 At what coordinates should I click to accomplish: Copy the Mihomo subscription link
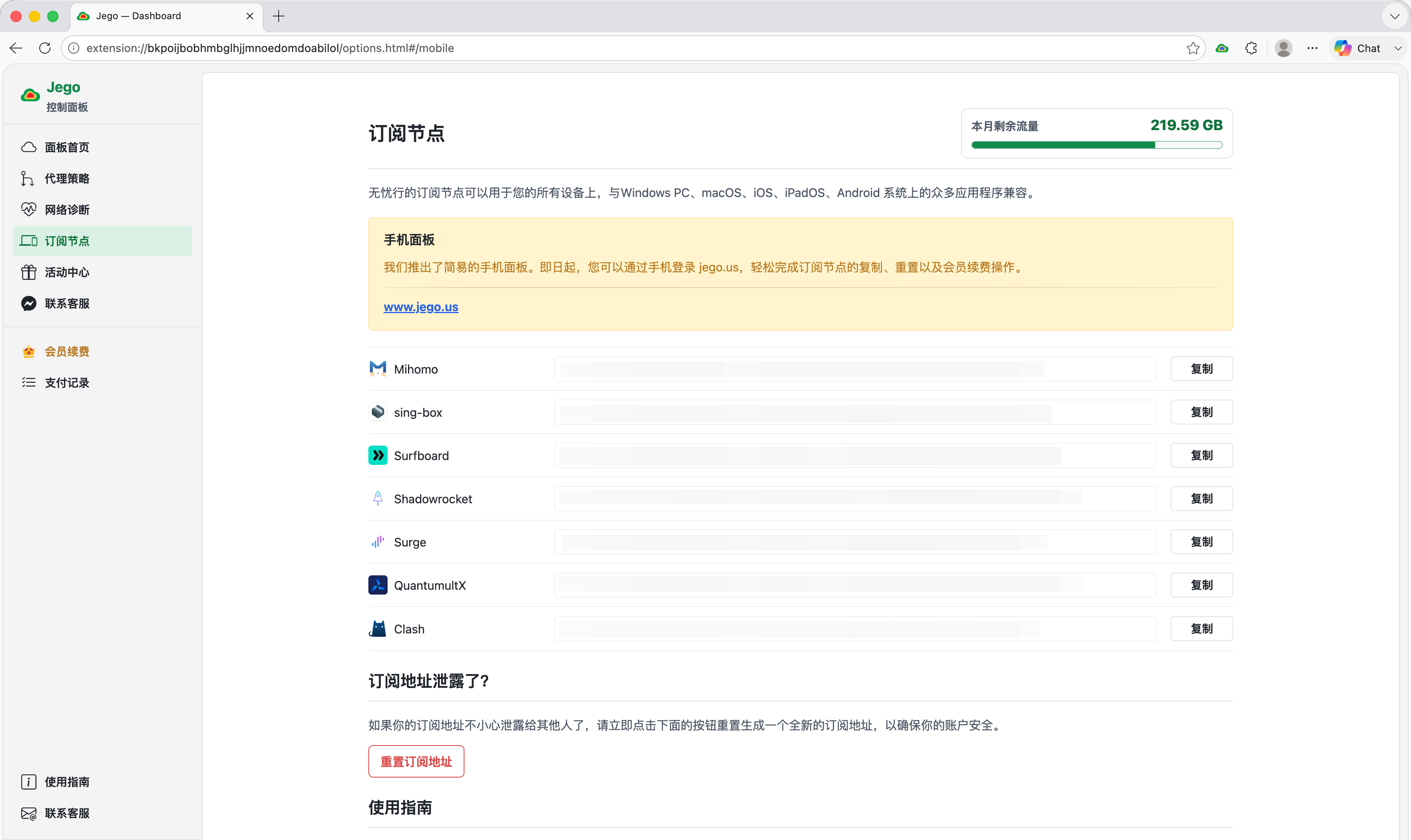click(x=1202, y=368)
